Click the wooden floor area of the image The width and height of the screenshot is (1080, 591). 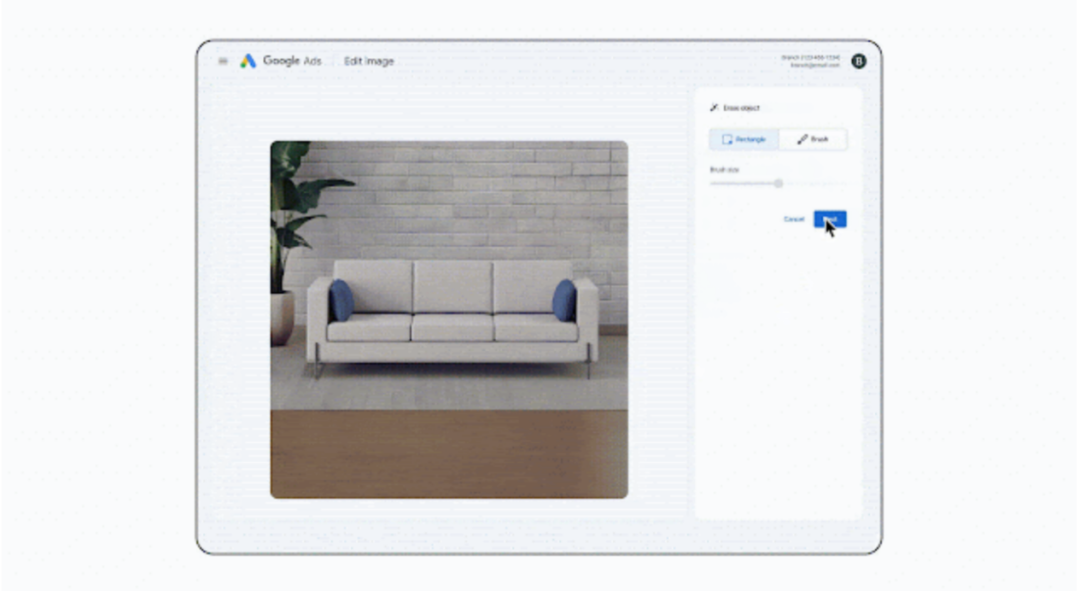tap(449, 453)
